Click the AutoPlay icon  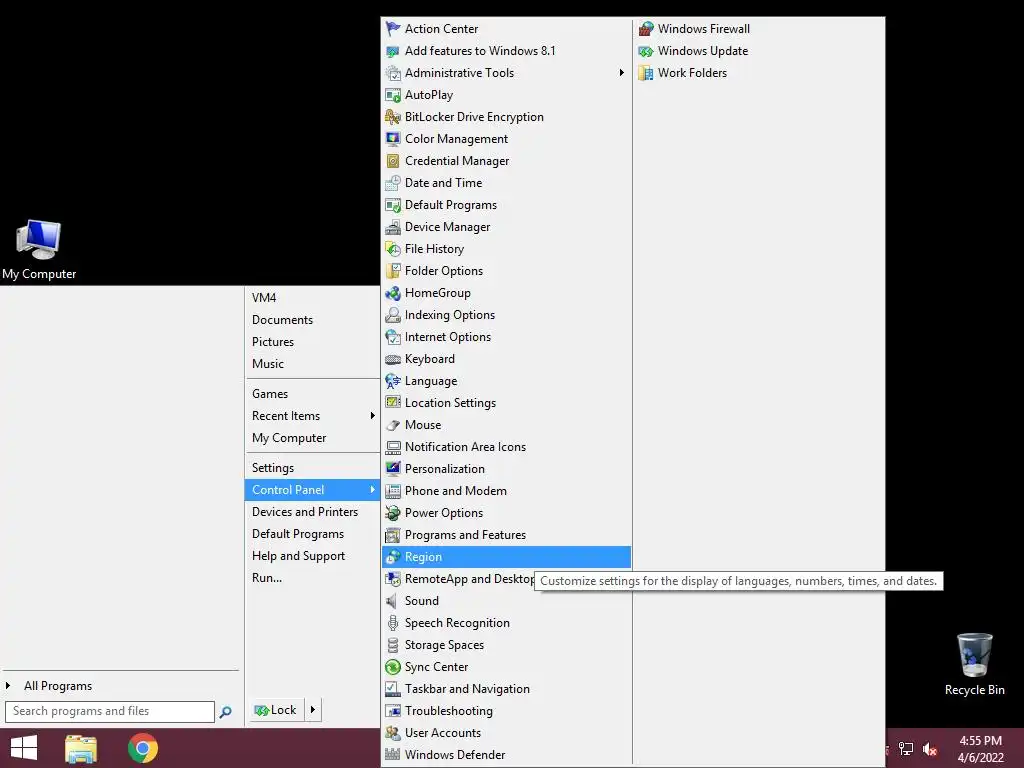tap(392, 95)
